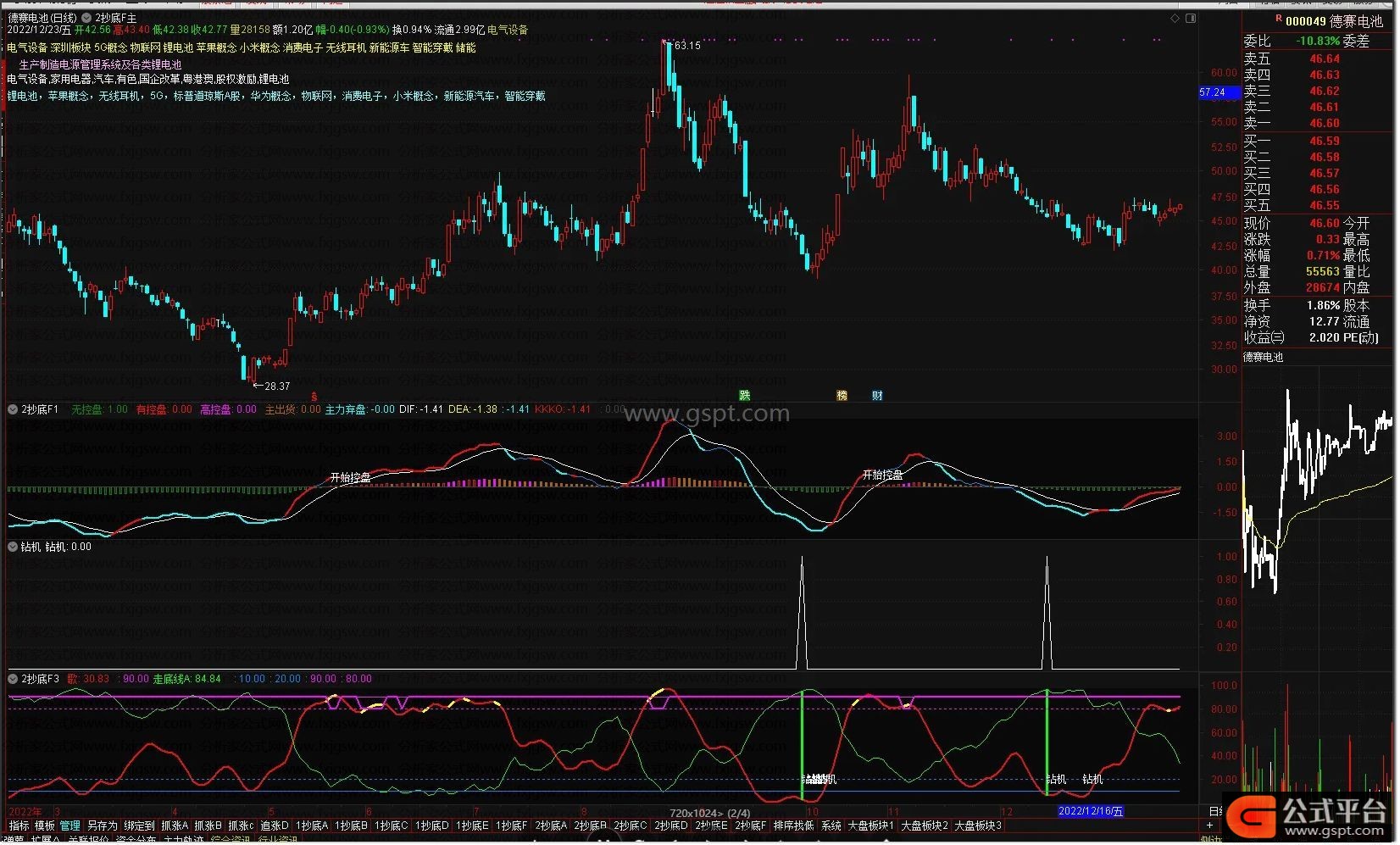The image size is (1400, 845).
Task: Click the 2022/12/16/五 date marker on time axis
Action: 1092,812
